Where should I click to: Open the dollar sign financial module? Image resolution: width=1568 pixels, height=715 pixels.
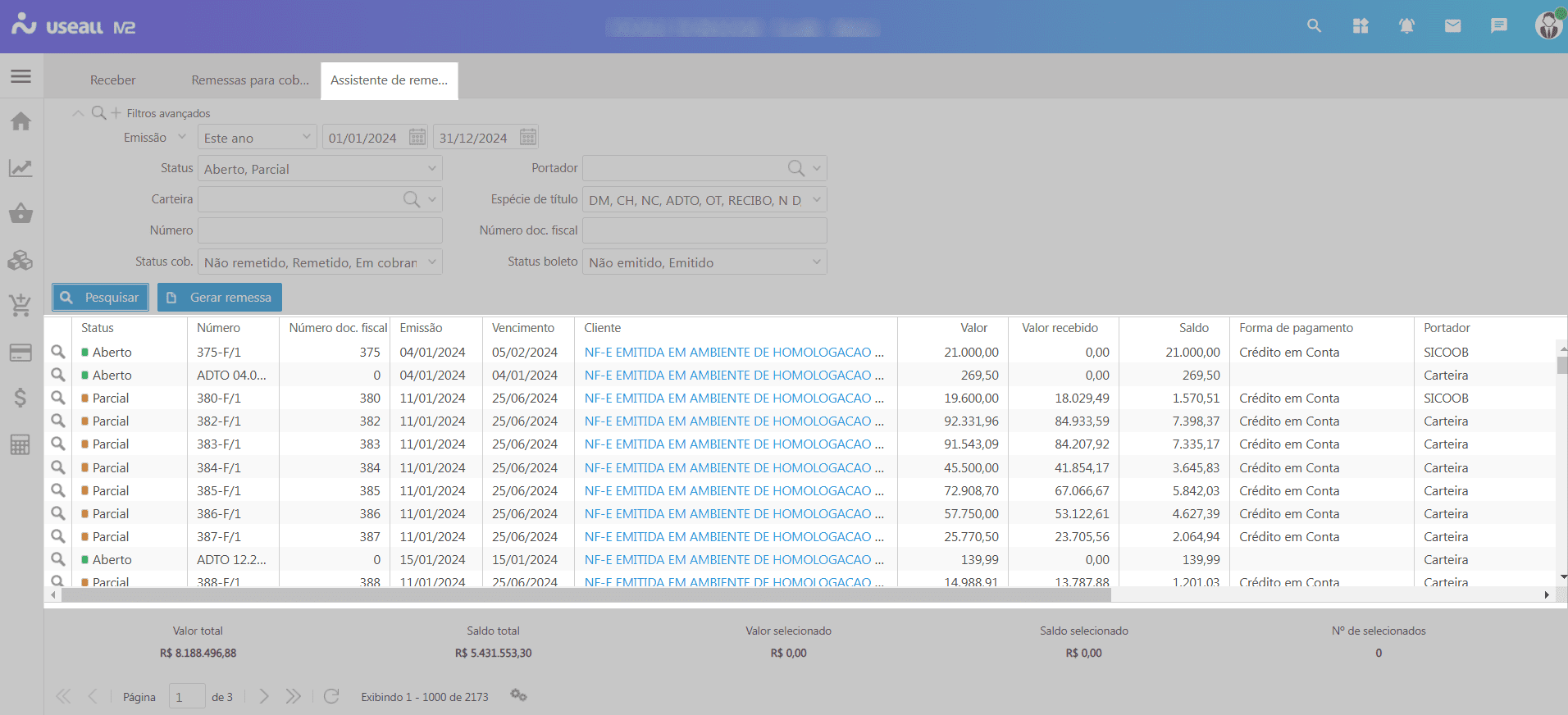click(21, 398)
